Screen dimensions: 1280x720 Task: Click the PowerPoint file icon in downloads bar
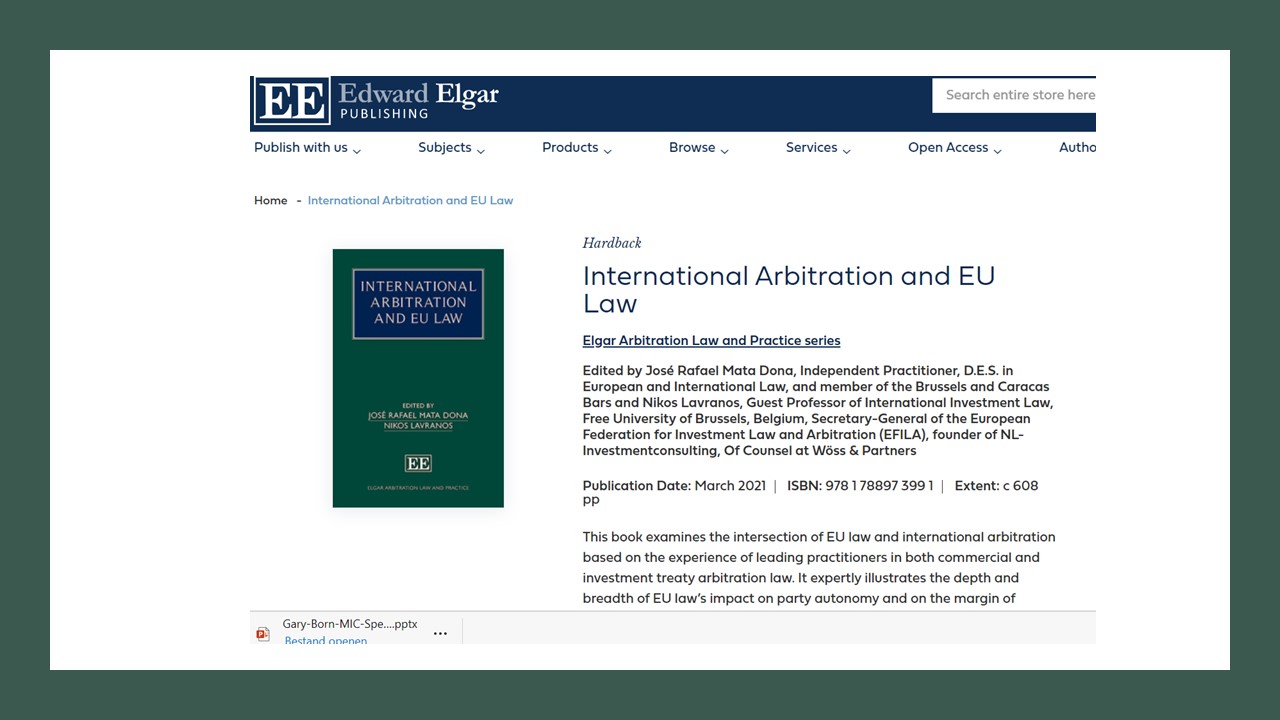[263, 634]
